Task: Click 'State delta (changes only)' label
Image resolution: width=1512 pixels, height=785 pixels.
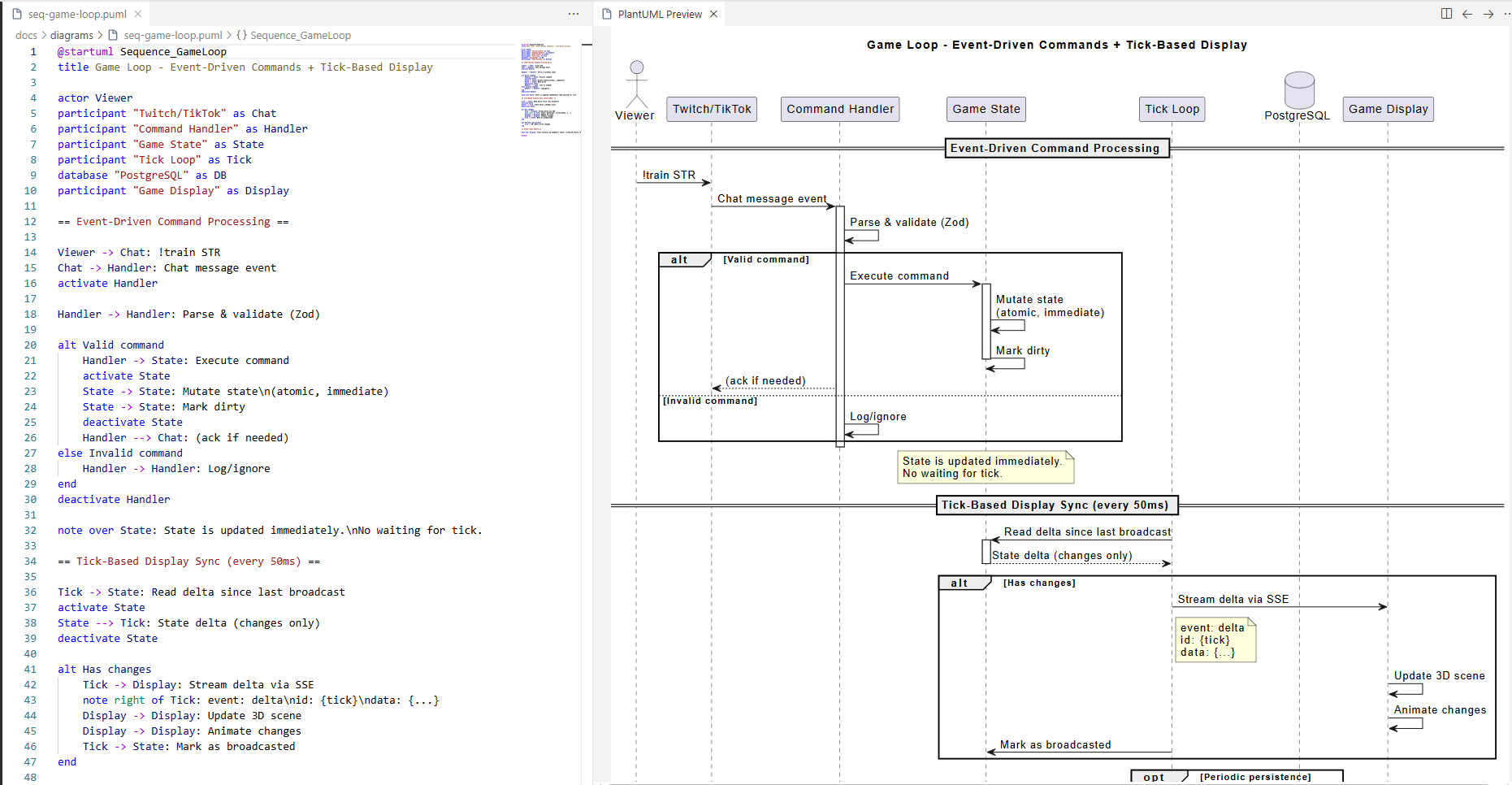Action: 1062,555
